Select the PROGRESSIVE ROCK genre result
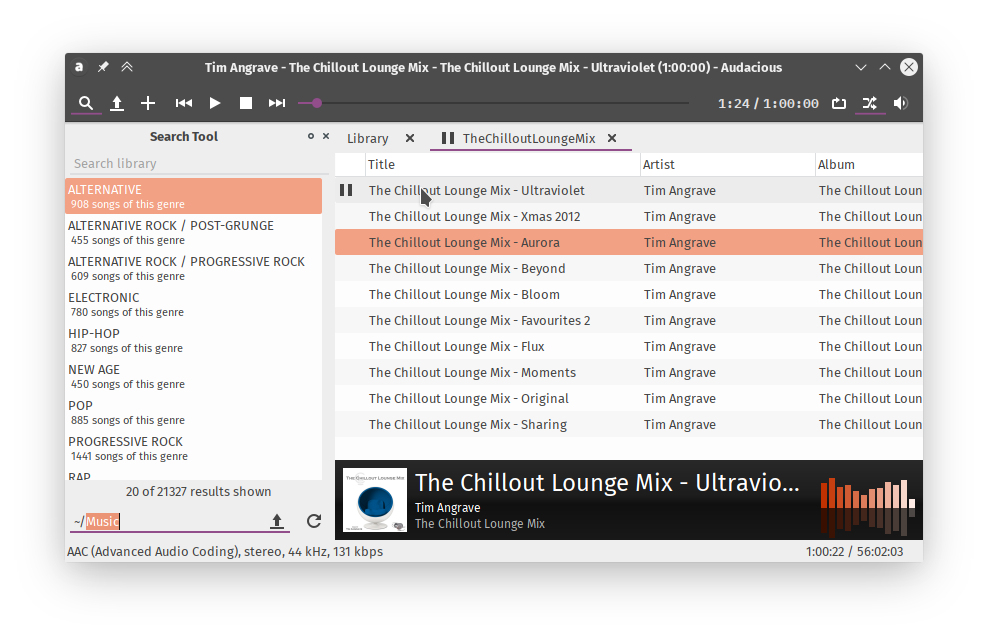The image size is (988, 639). 193,447
